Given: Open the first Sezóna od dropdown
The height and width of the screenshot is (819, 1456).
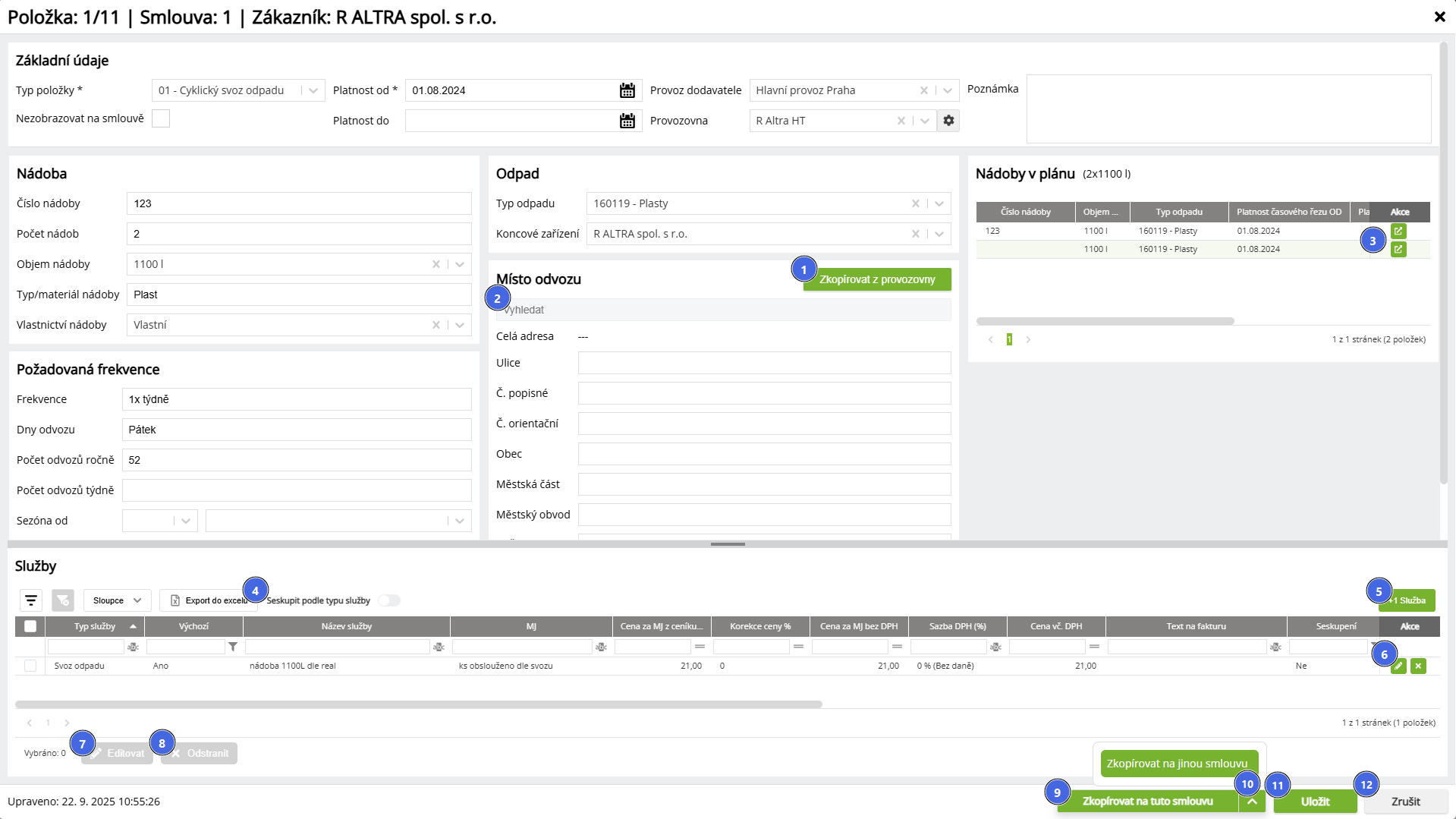Looking at the screenshot, I should (x=185, y=521).
